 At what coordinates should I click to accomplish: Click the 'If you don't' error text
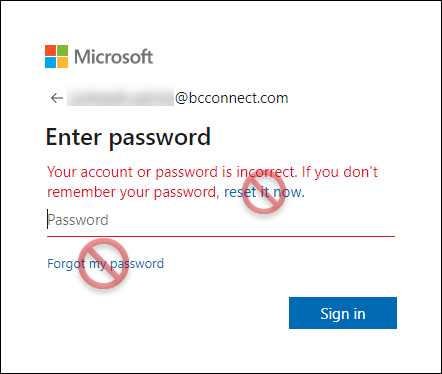click(x=340, y=172)
